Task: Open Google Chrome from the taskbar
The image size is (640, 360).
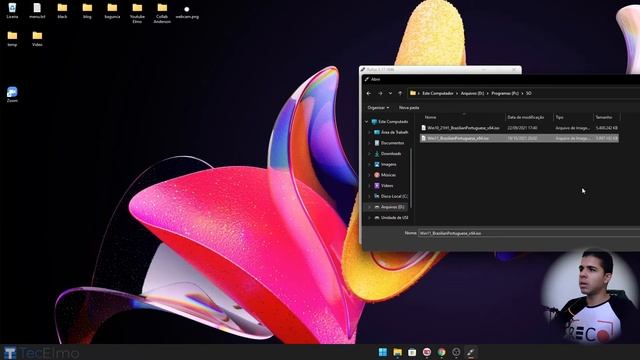Action: click(x=441, y=352)
